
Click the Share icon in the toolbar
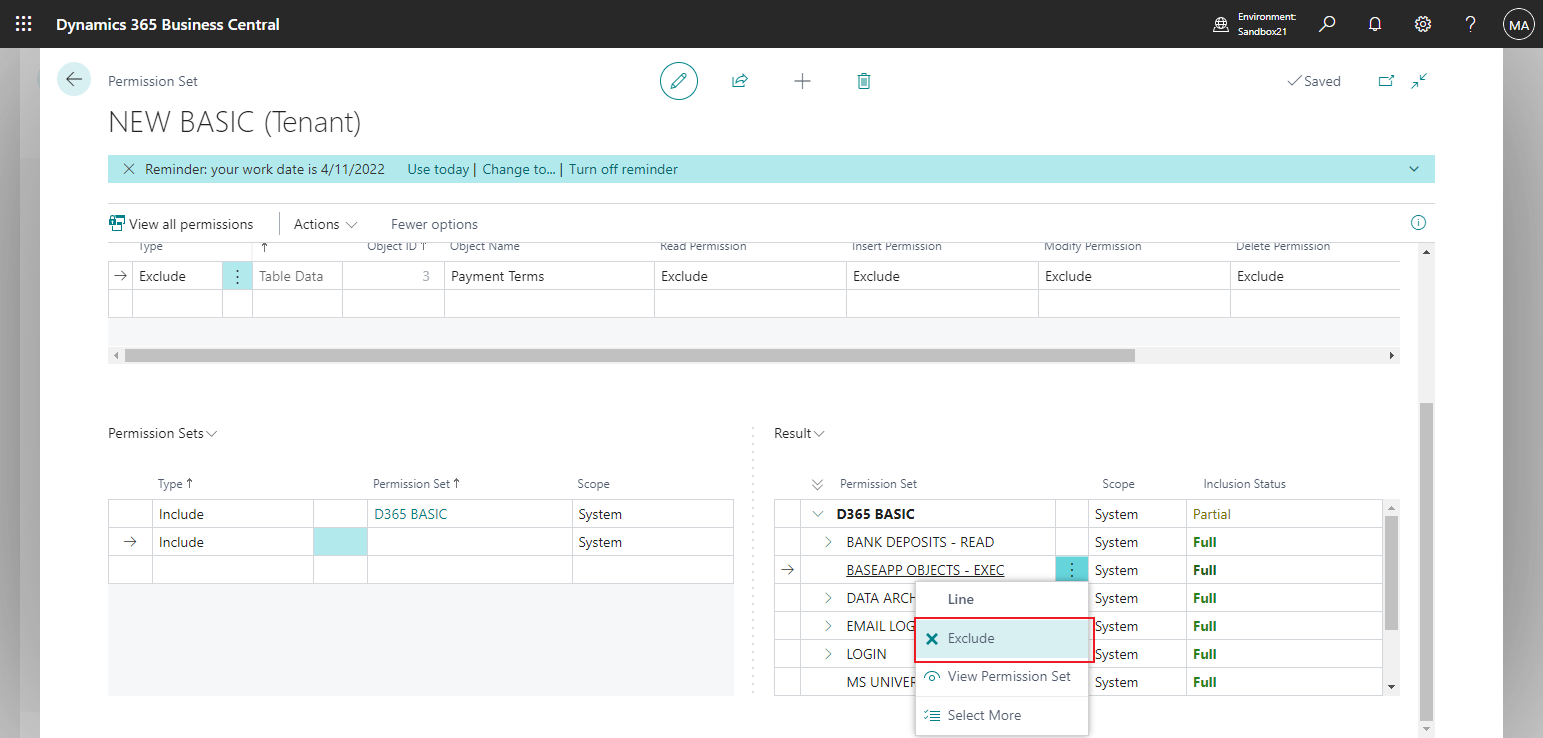[740, 81]
